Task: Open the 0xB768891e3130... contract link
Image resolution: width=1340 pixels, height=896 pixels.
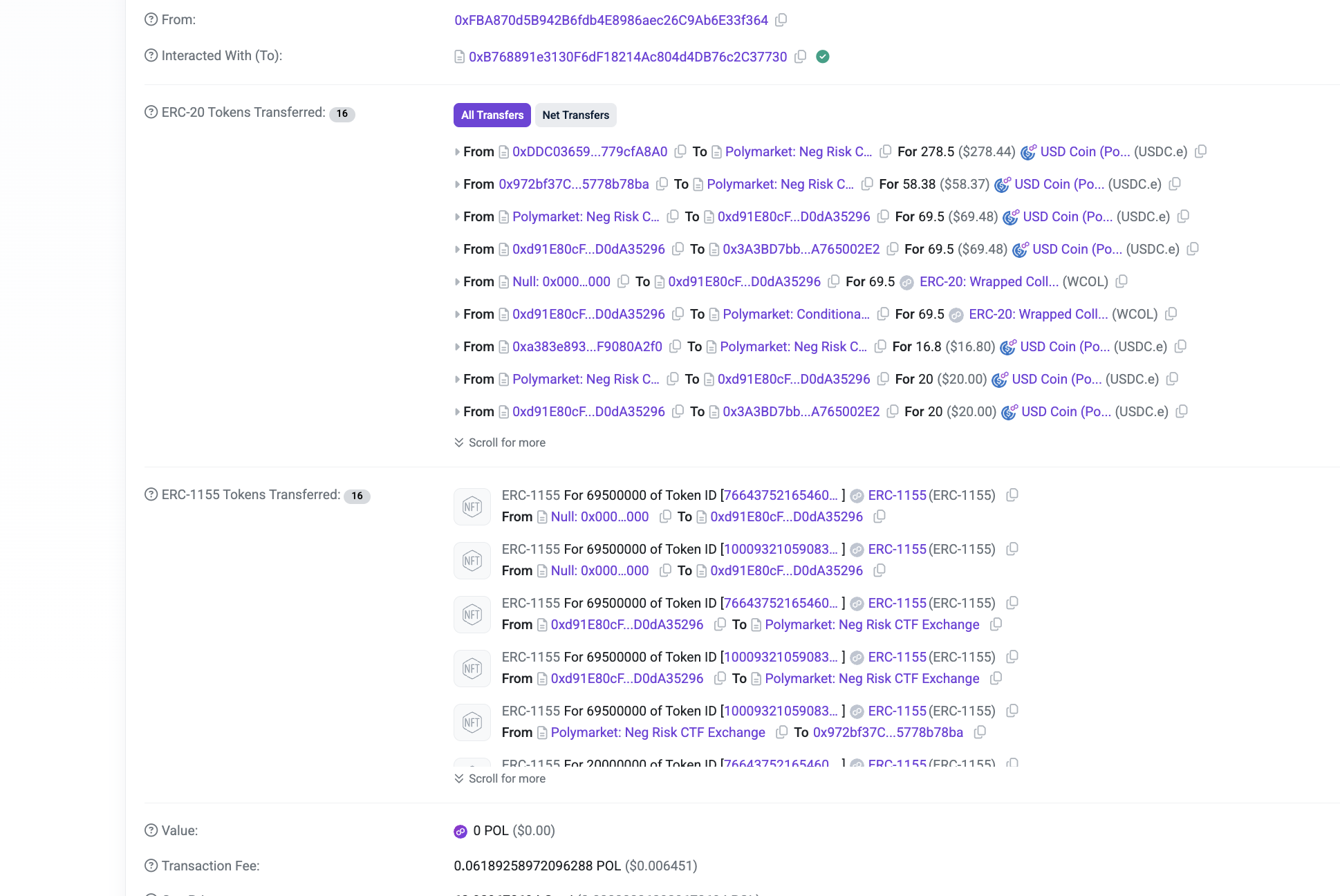Action: click(x=627, y=57)
